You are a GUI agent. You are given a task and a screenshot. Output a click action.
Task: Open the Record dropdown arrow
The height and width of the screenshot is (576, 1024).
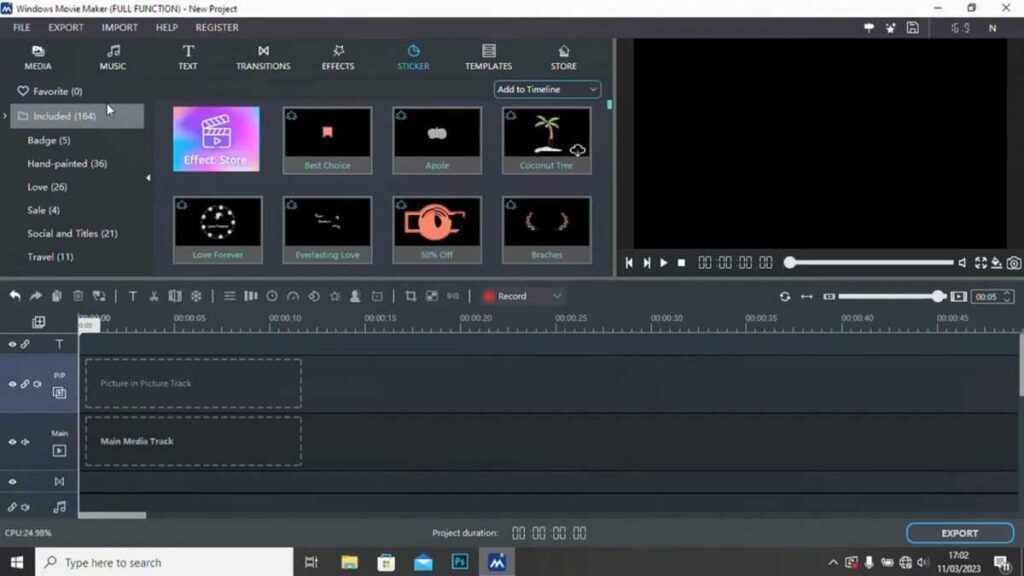tap(557, 296)
